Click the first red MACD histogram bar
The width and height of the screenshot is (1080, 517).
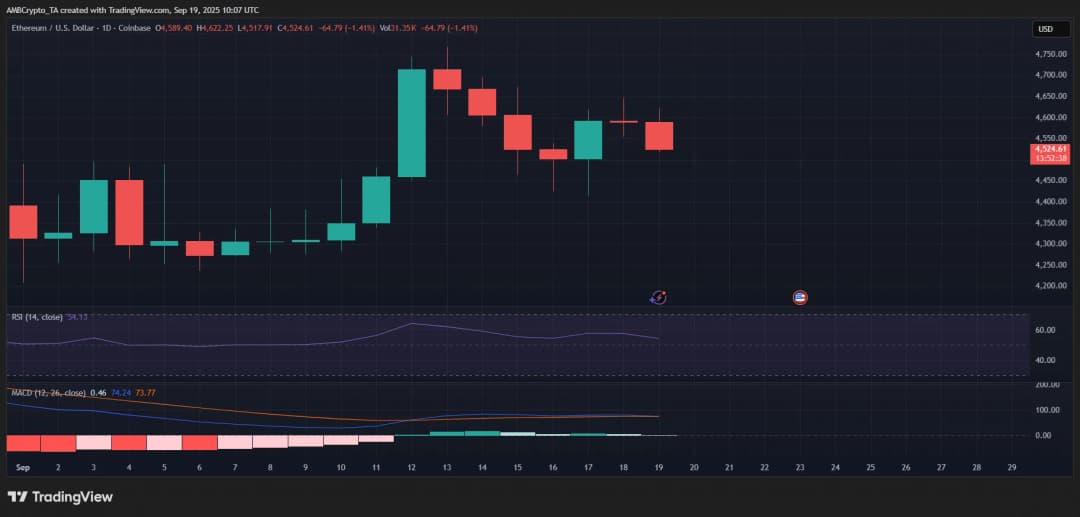coord(23,443)
